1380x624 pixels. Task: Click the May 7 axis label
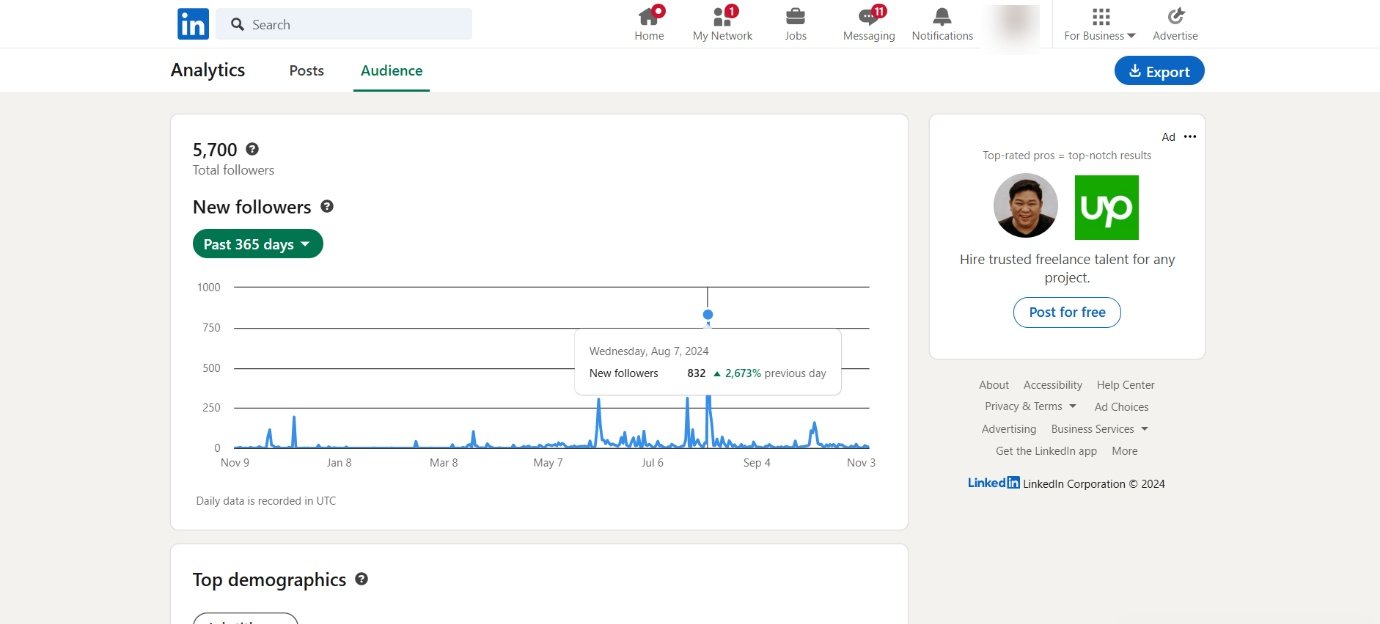pos(548,463)
